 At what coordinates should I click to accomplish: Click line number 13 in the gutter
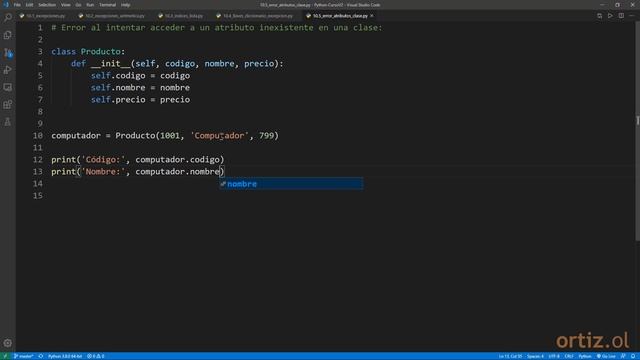coord(38,171)
